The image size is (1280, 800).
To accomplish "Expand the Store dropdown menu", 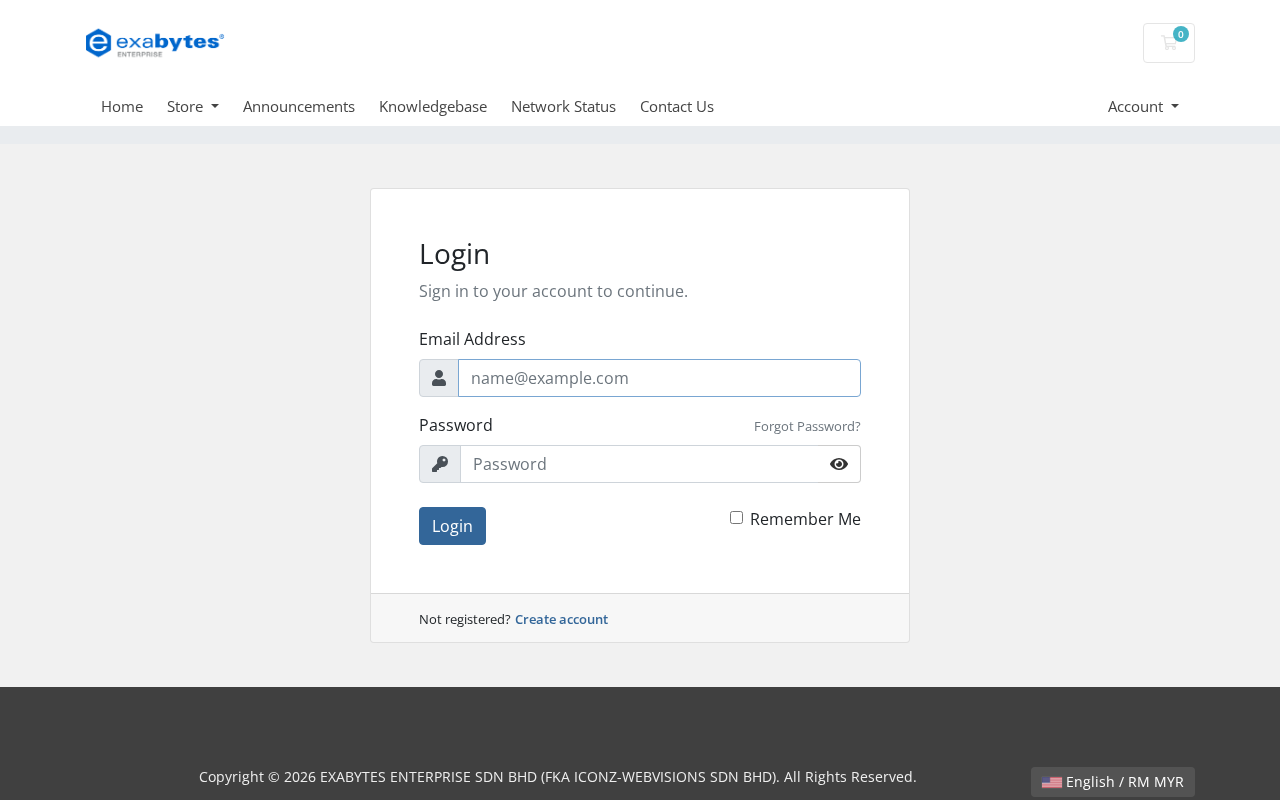I will coord(193,106).
